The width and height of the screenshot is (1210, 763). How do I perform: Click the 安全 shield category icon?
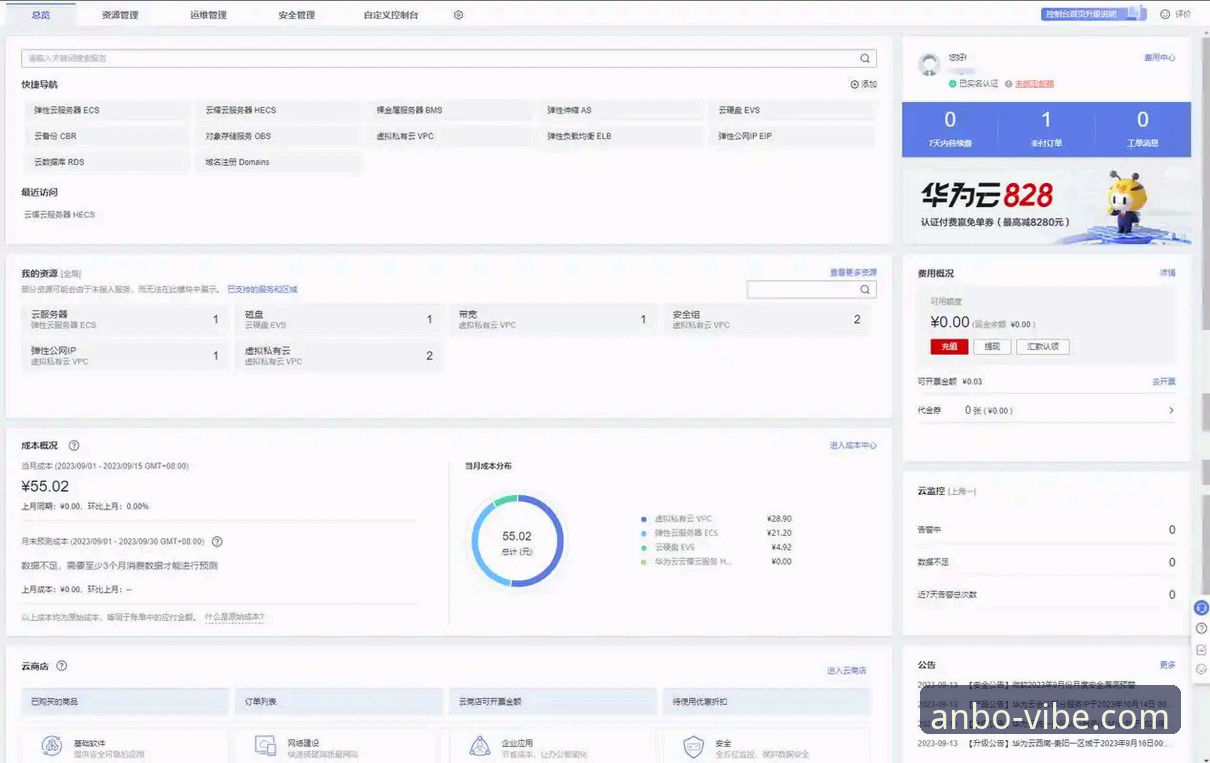coord(694,746)
